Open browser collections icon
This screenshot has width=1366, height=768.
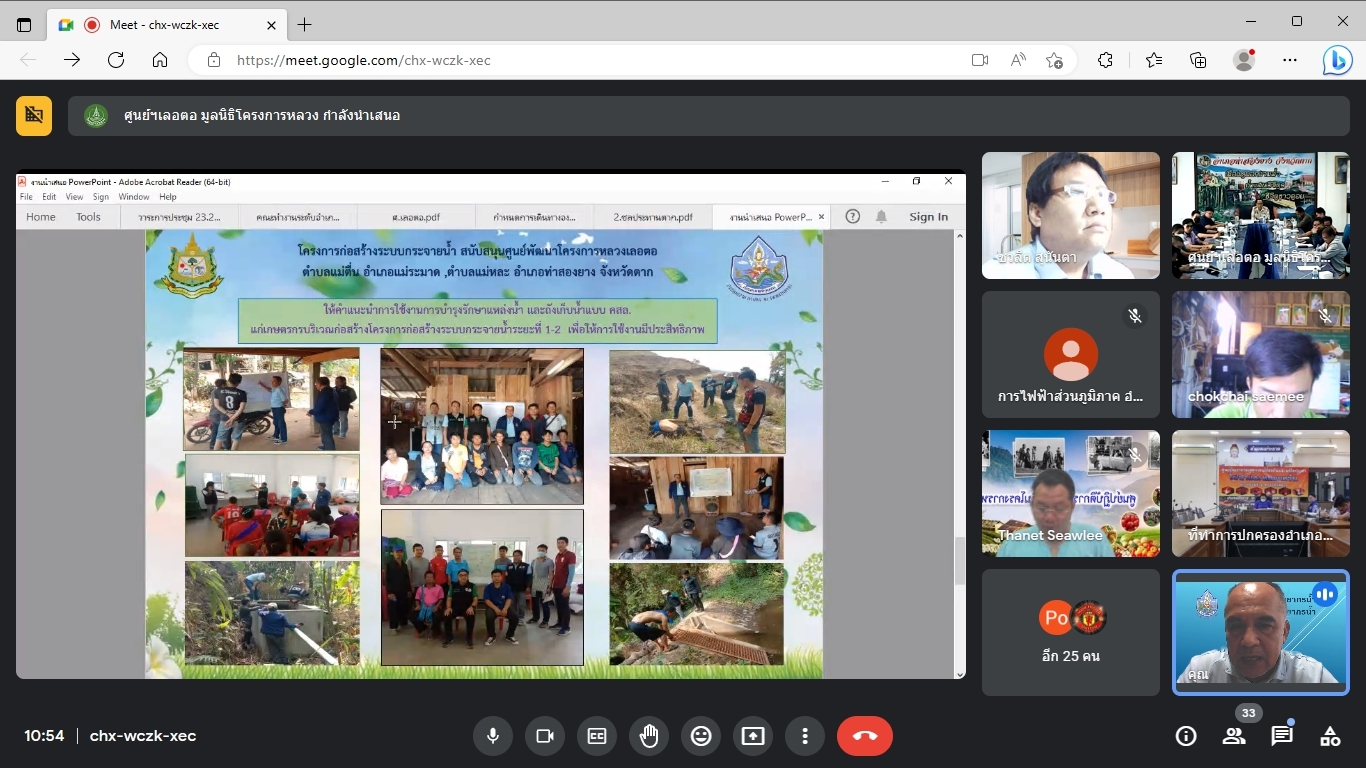click(1198, 60)
